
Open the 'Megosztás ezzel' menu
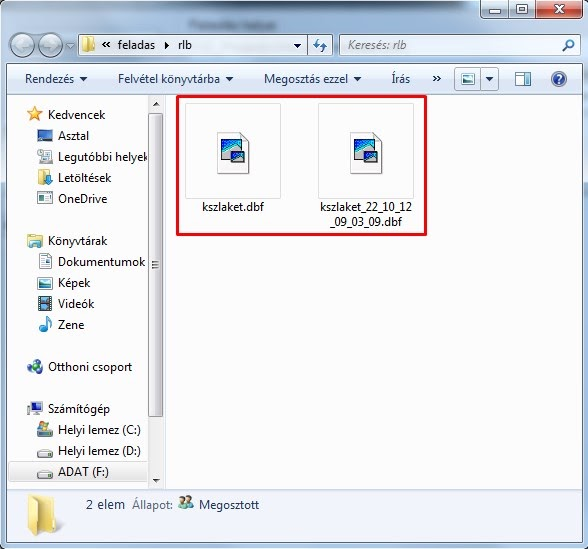point(312,79)
